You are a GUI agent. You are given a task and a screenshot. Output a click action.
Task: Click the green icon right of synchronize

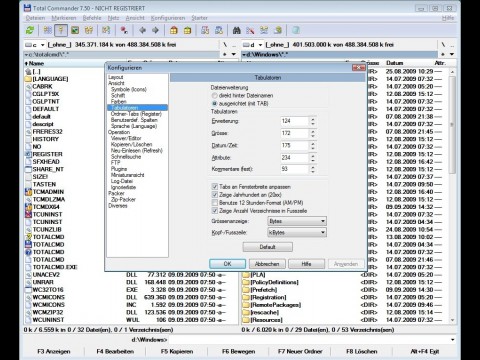point(278,30)
